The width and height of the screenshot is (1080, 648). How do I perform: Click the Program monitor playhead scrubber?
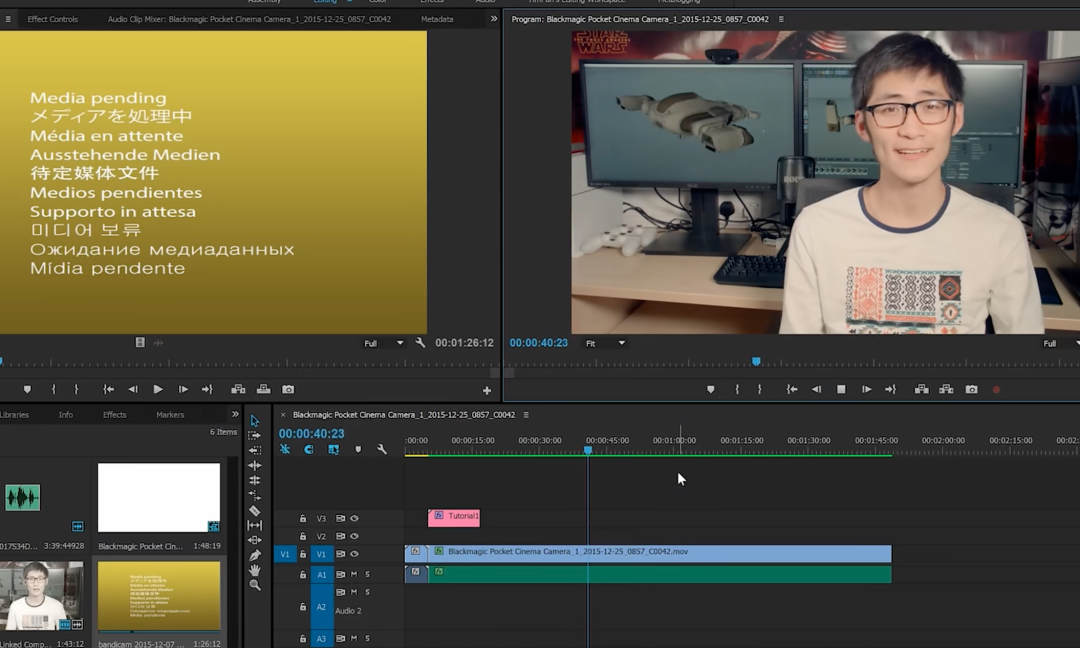pos(756,362)
